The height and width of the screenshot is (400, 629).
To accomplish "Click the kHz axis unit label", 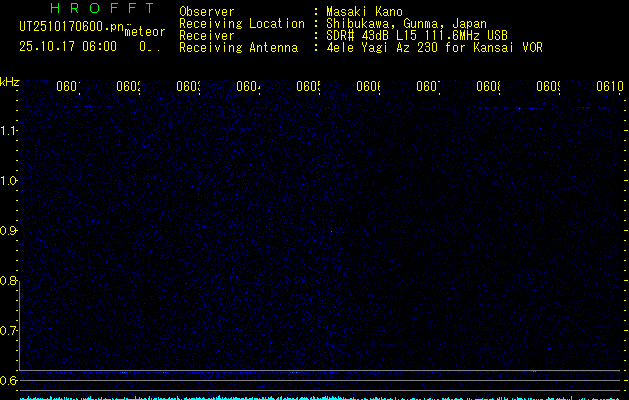I will pyautogui.click(x=10, y=82).
